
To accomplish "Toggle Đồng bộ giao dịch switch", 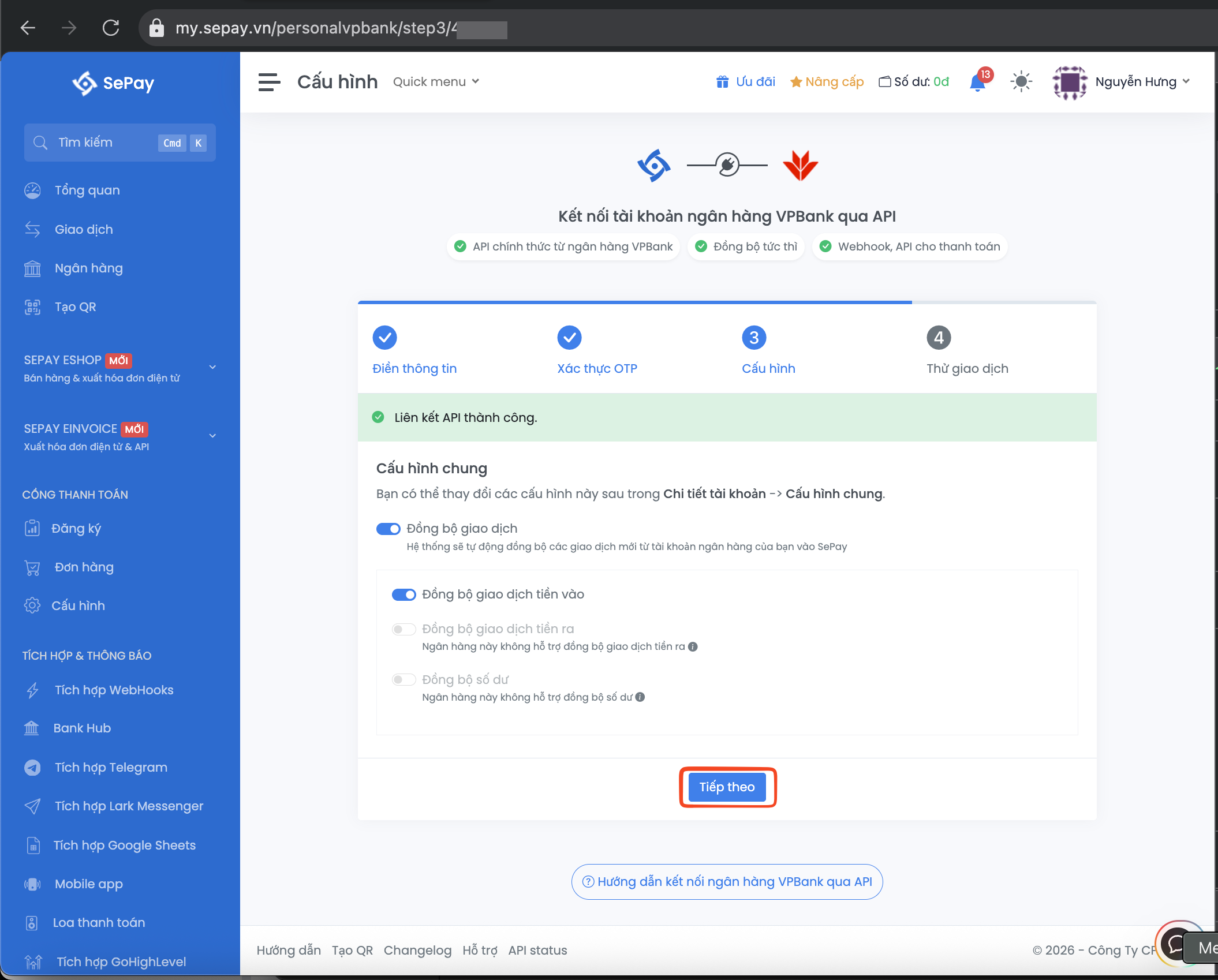I will point(388,529).
